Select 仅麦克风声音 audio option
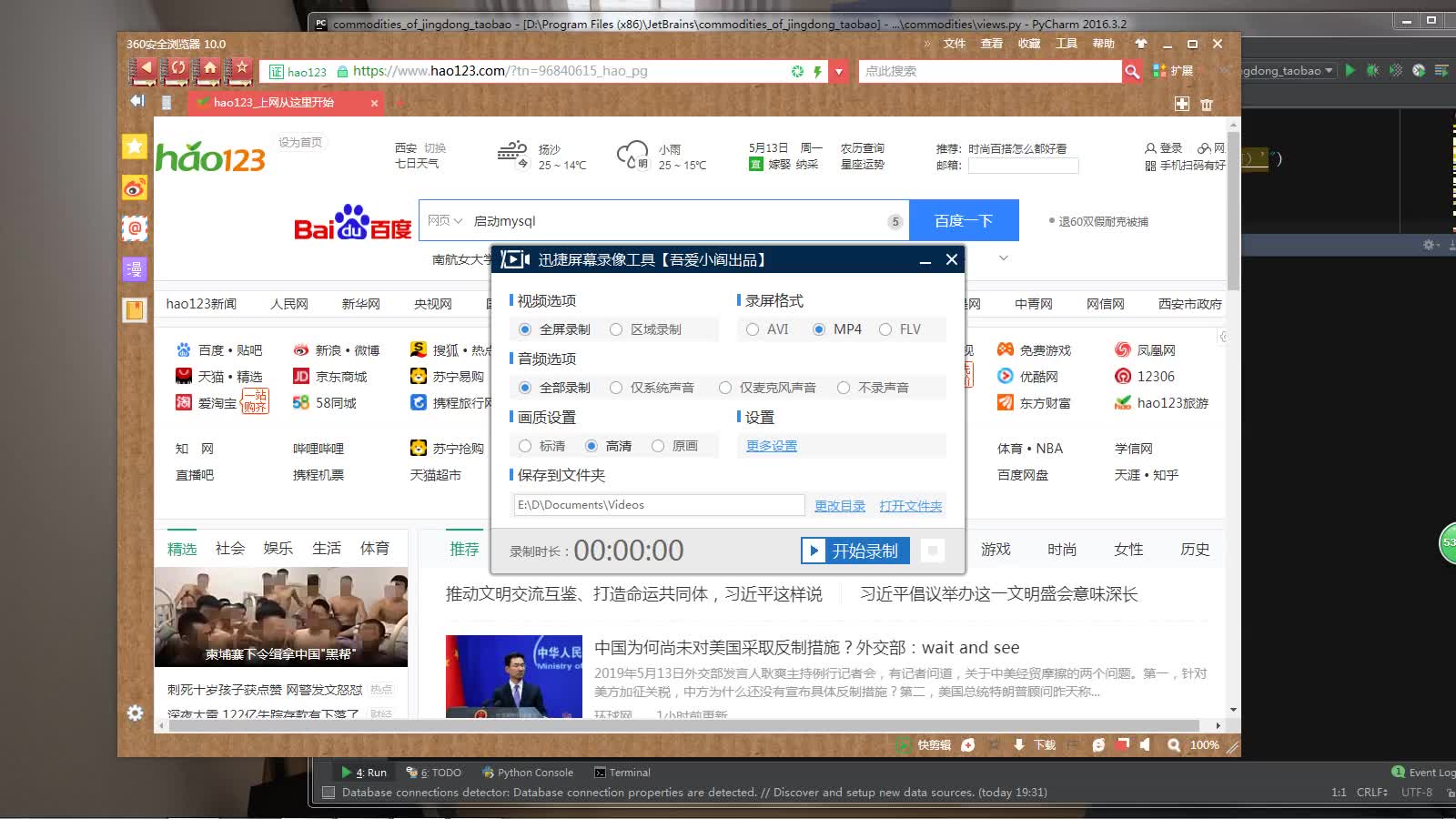The height and width of the screenshot is (819, 1456). 767,388
